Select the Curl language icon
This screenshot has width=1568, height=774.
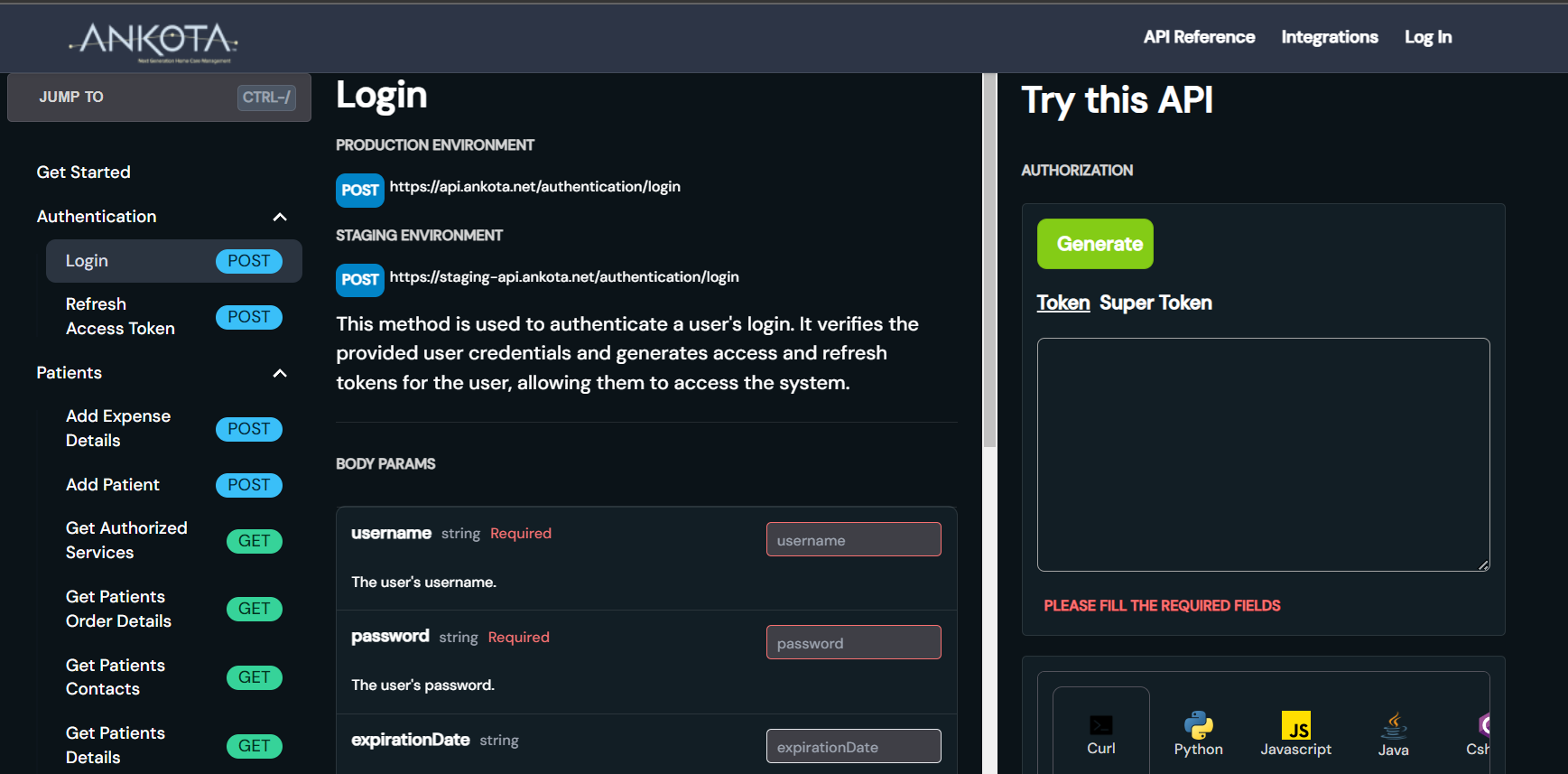[x=1100, y=733]
